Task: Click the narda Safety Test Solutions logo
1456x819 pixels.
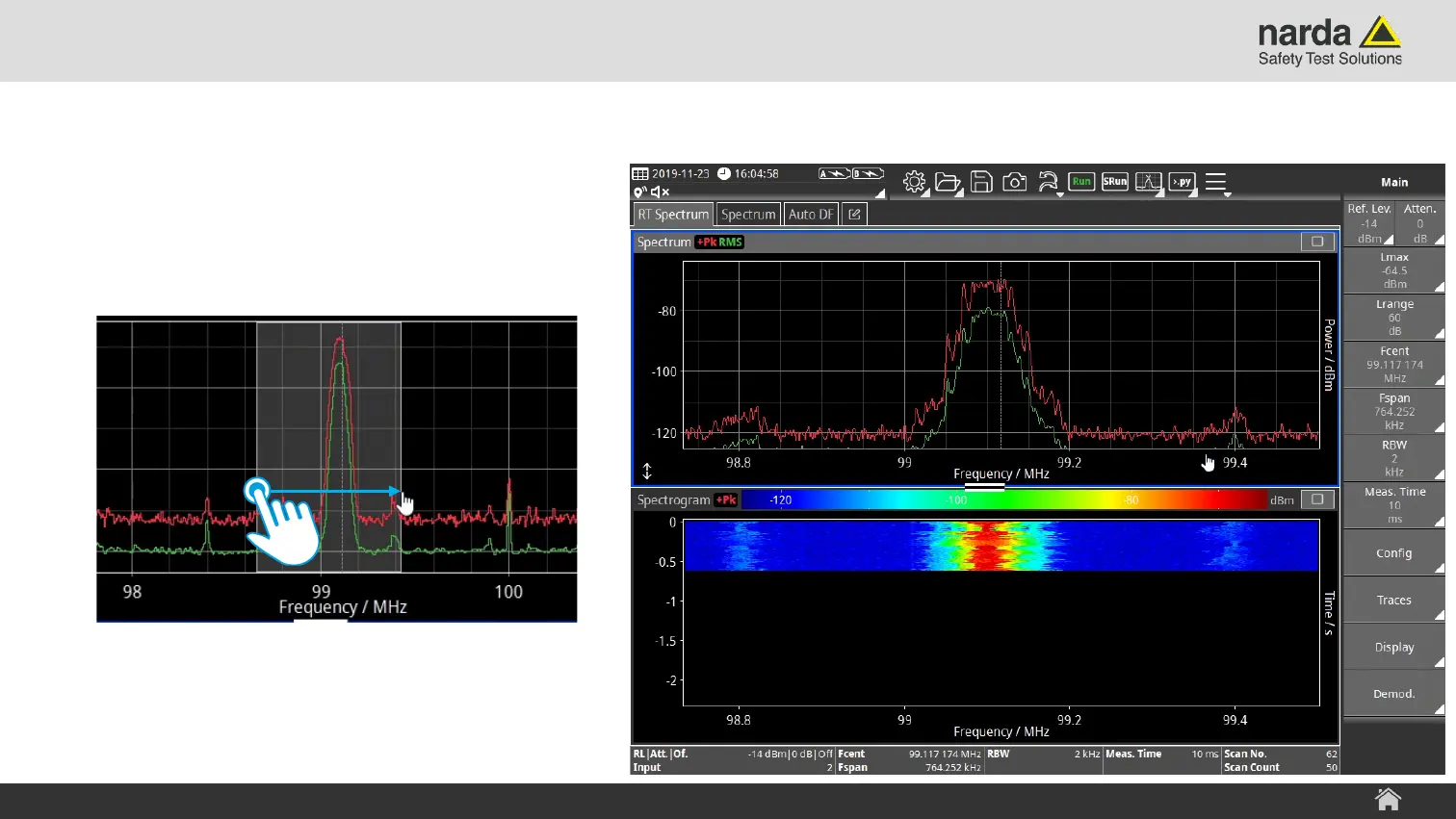Action: (1330, 41)
